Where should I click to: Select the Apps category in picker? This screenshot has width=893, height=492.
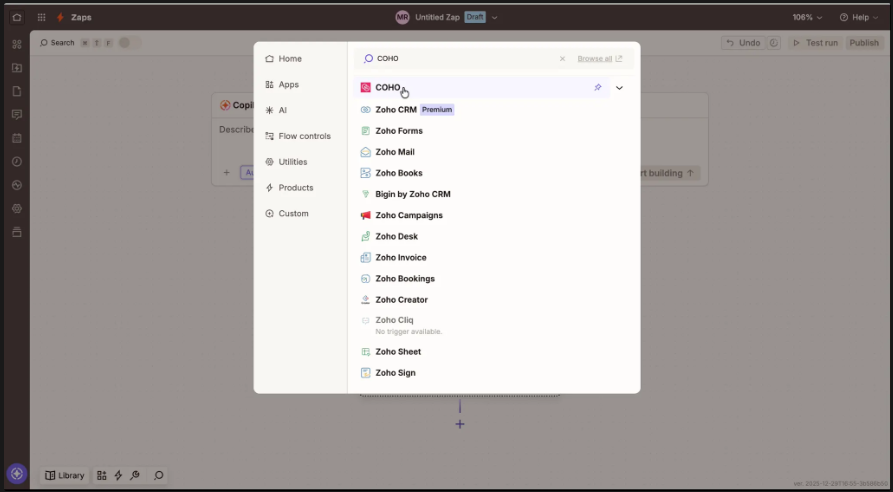pos(288,85)
